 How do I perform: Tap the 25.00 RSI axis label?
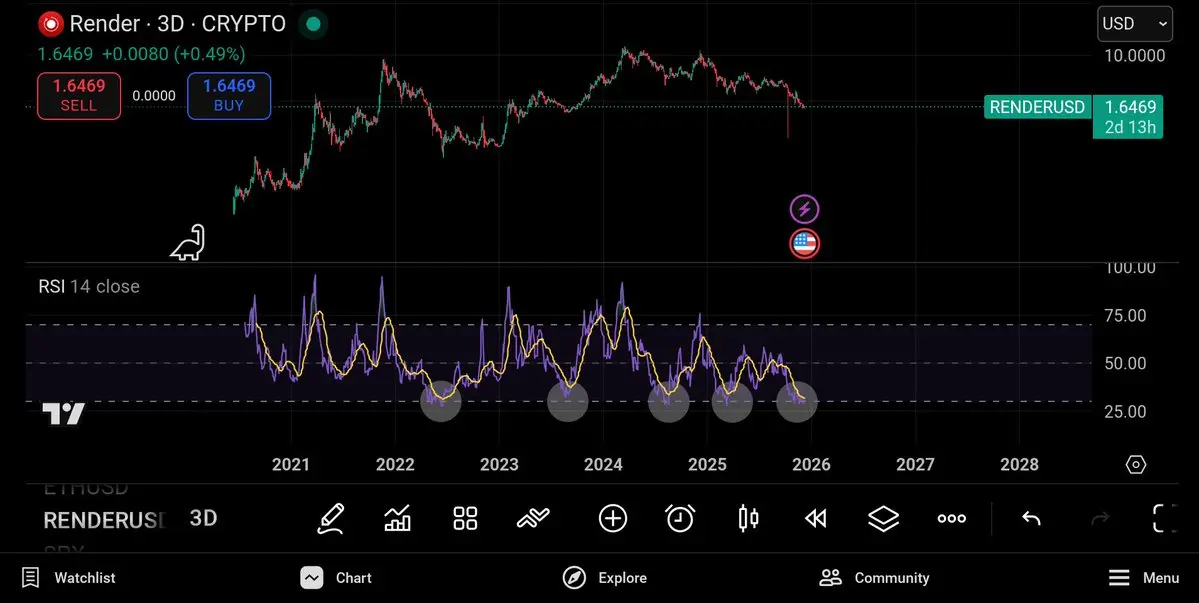click(1126, 411)
